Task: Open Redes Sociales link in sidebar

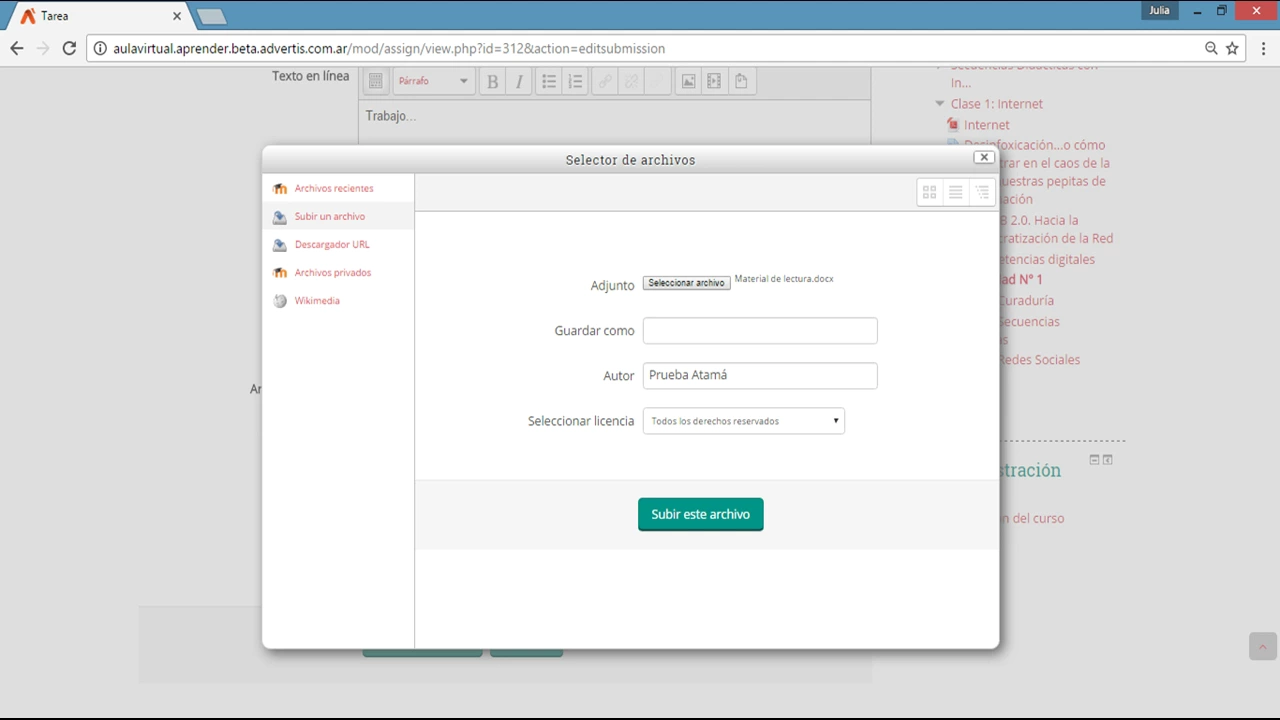Action: pos(1039,360)
